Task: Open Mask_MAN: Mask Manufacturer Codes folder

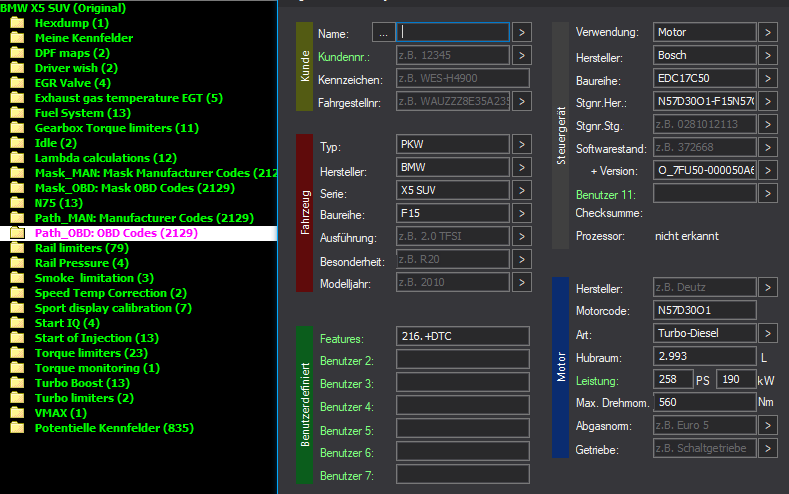Action: tap(155, 173)
